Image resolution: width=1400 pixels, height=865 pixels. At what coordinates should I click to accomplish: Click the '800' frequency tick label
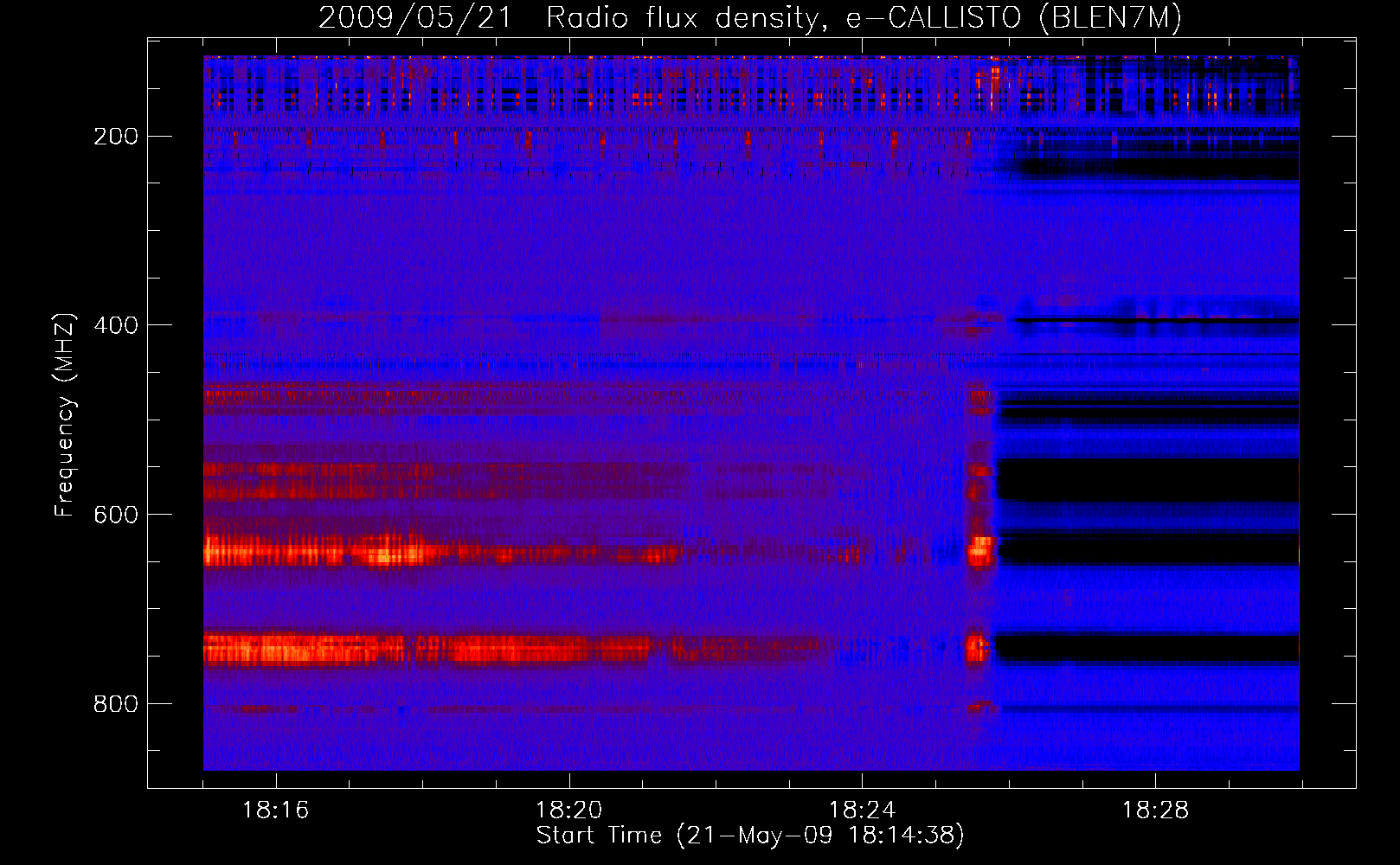116,704
